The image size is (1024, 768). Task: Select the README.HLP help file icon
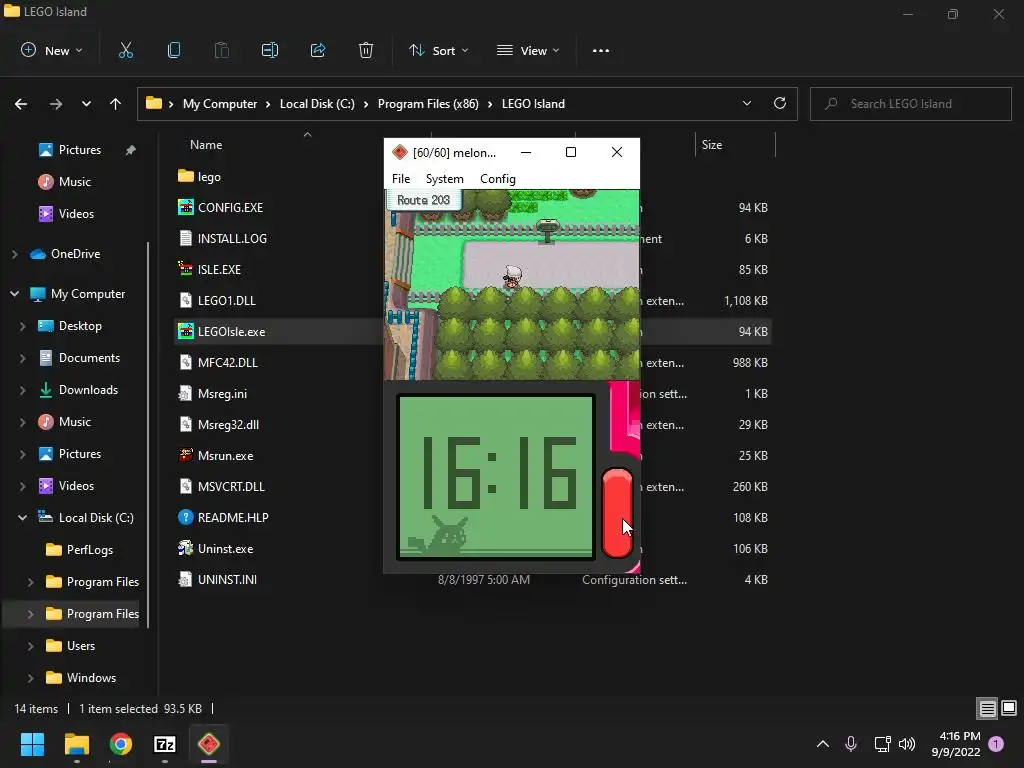point(185,517)
